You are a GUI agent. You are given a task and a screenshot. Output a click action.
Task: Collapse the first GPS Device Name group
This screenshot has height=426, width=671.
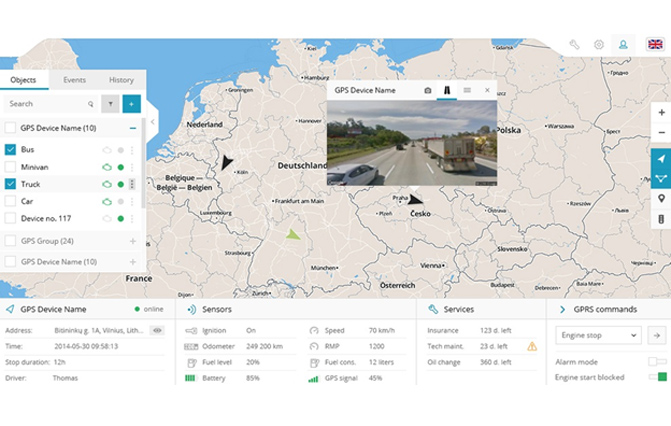132,128
